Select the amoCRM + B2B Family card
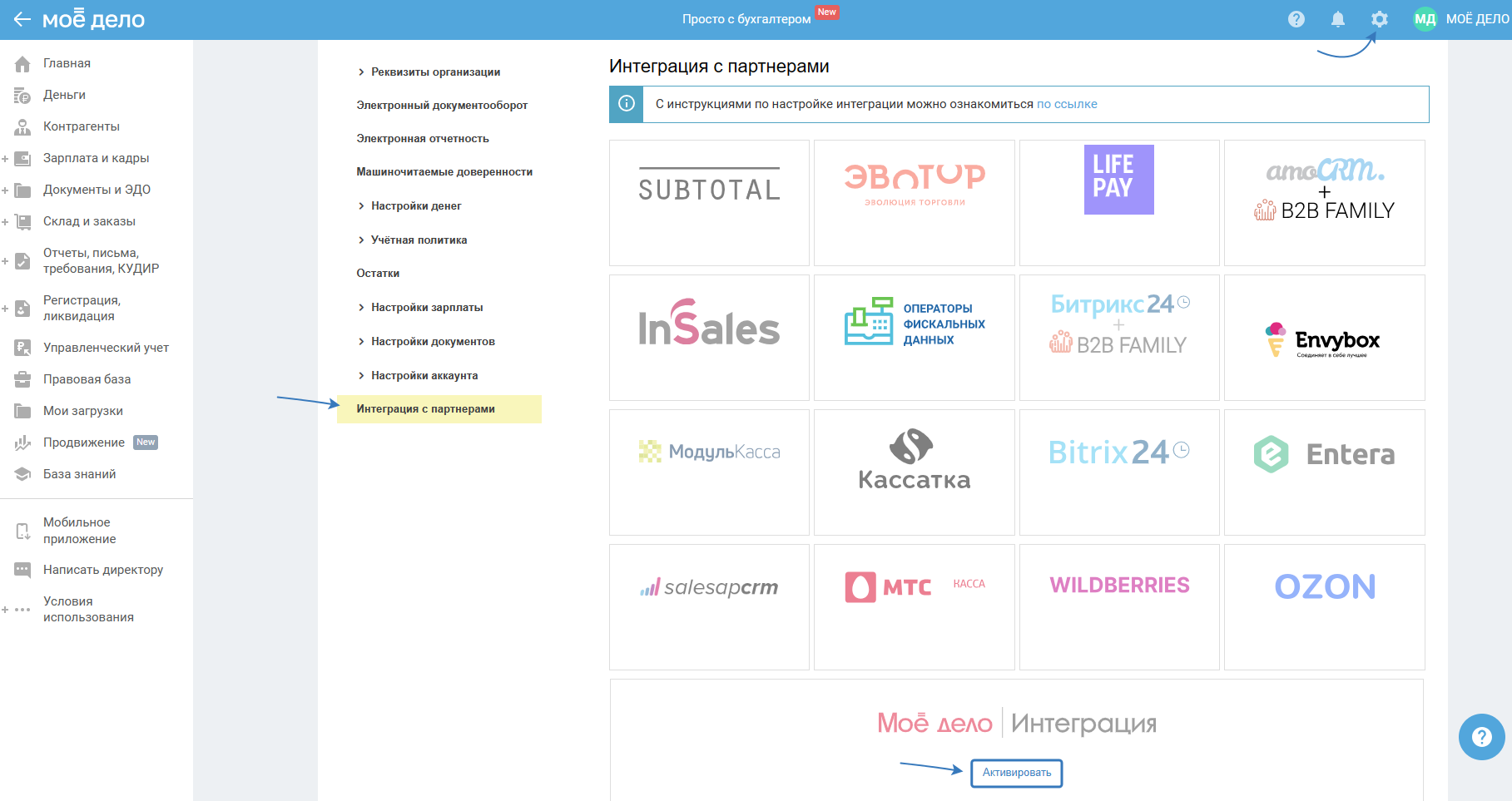Image resolution: width=1512 pixels, height=801 pixels. [1325, 203]
